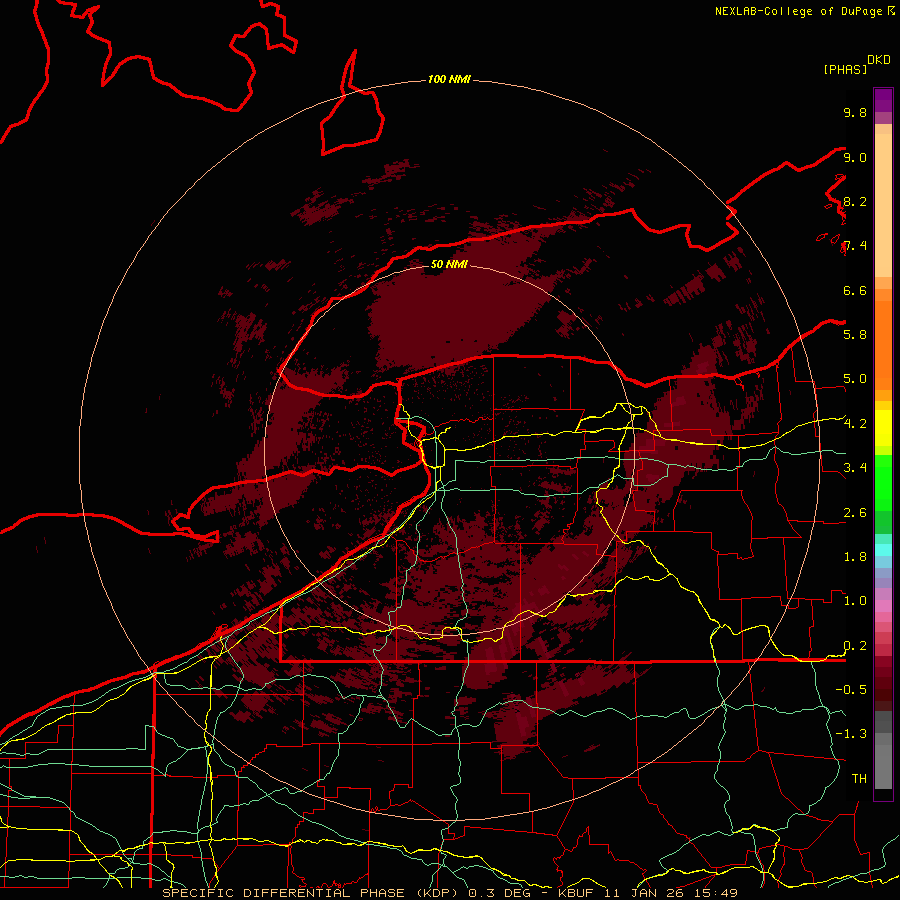Click the 1.0 scale value
This screenshot has height=900, width=900.
coord(855,601)
